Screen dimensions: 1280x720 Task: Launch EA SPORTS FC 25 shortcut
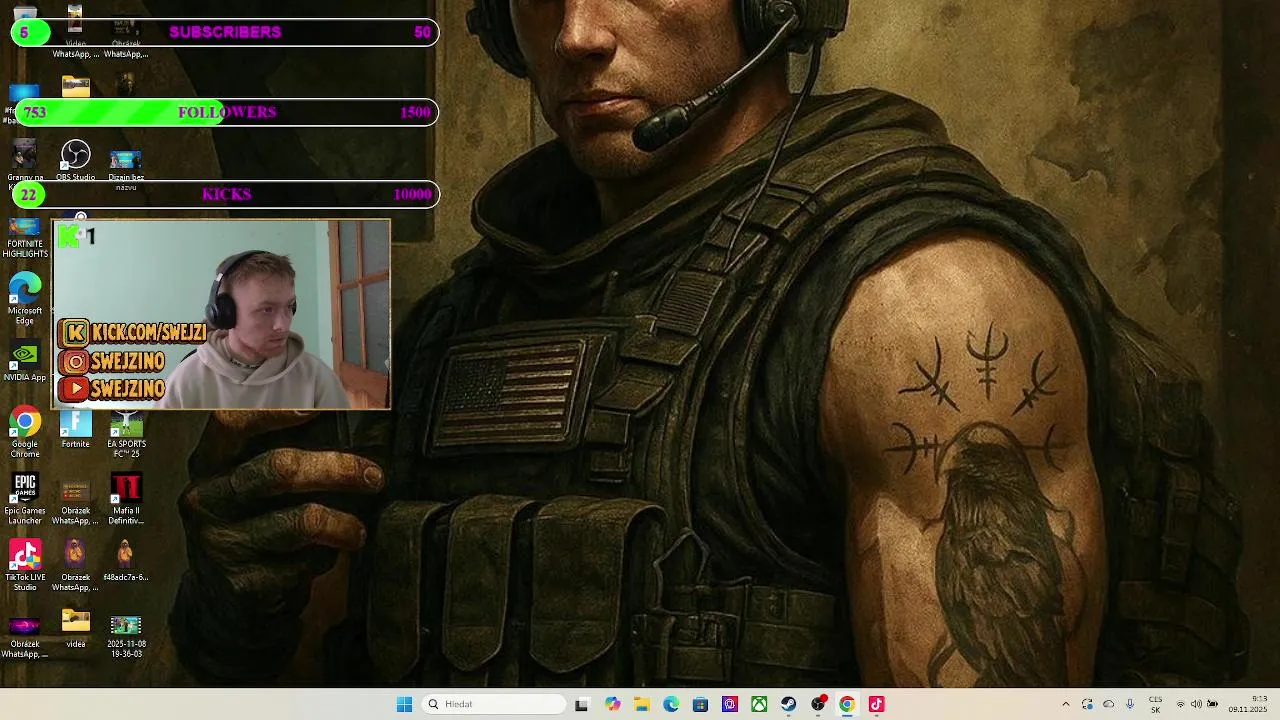(126, 433)
